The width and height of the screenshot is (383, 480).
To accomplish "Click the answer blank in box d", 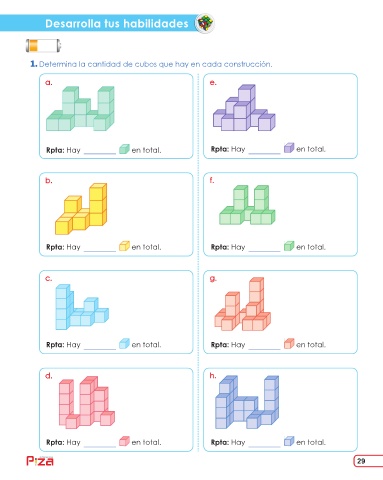I will (x=100, y=445).
